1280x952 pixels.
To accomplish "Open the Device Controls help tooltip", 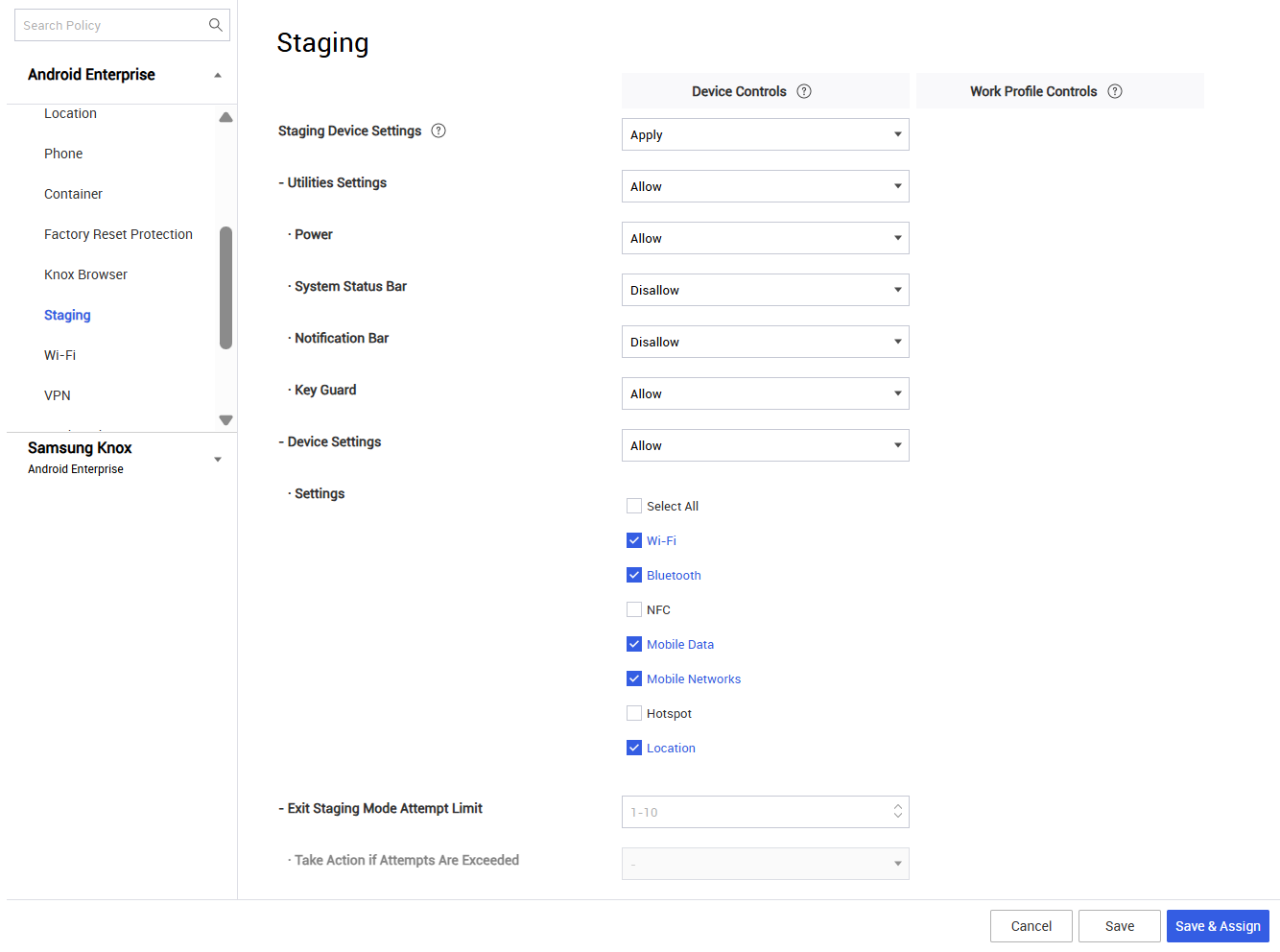I will 804,90.
